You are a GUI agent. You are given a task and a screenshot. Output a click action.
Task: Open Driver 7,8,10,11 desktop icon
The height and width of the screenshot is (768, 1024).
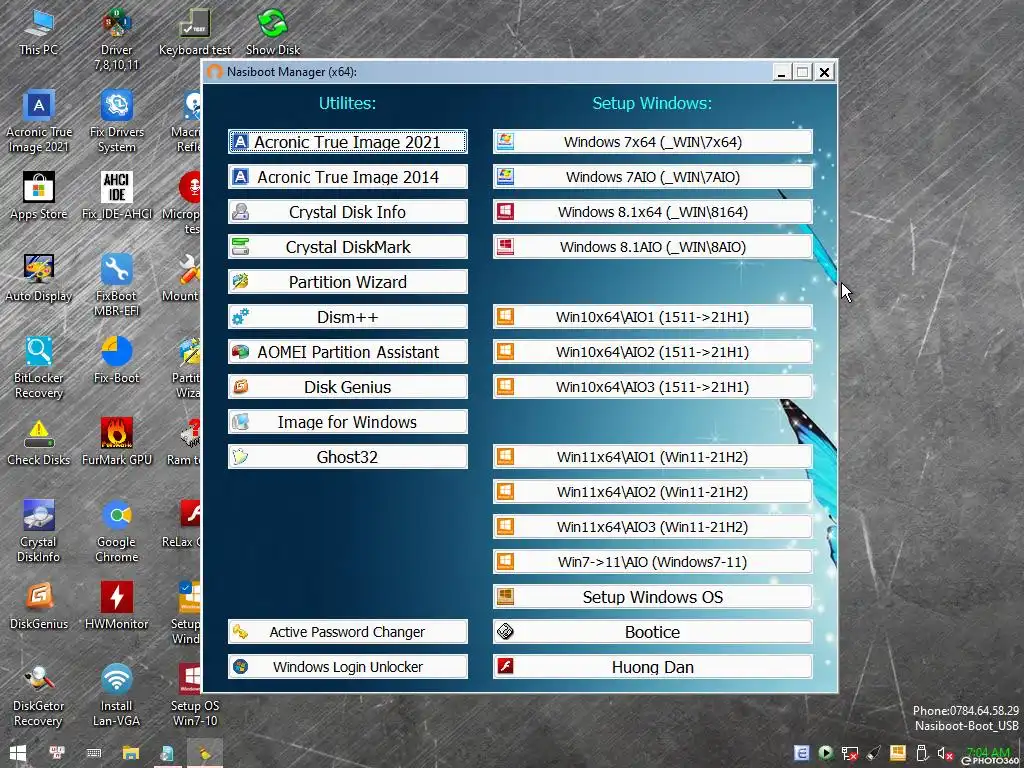coord(116,39)
